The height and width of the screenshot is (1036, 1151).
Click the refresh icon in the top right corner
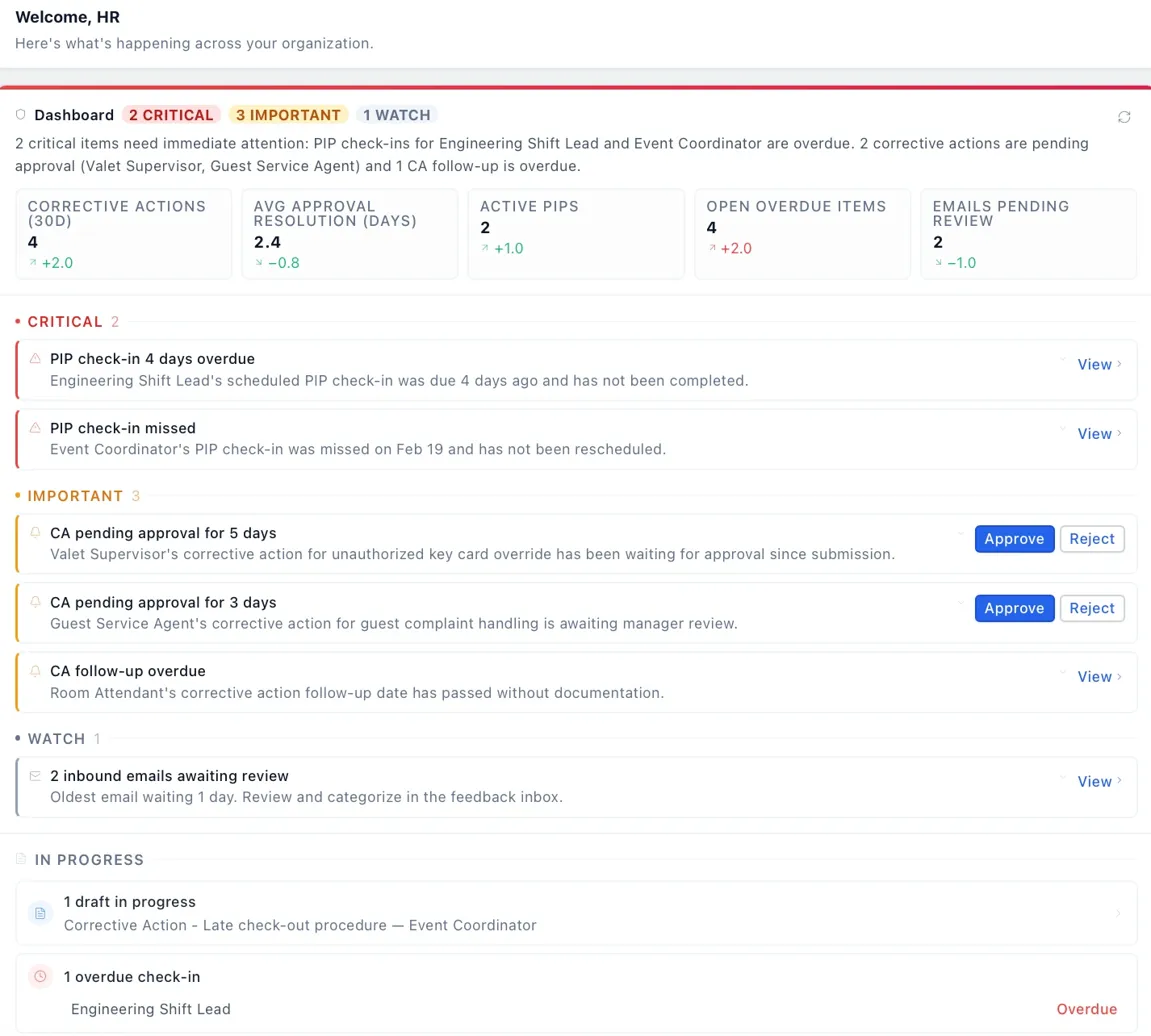(1124, 117)
